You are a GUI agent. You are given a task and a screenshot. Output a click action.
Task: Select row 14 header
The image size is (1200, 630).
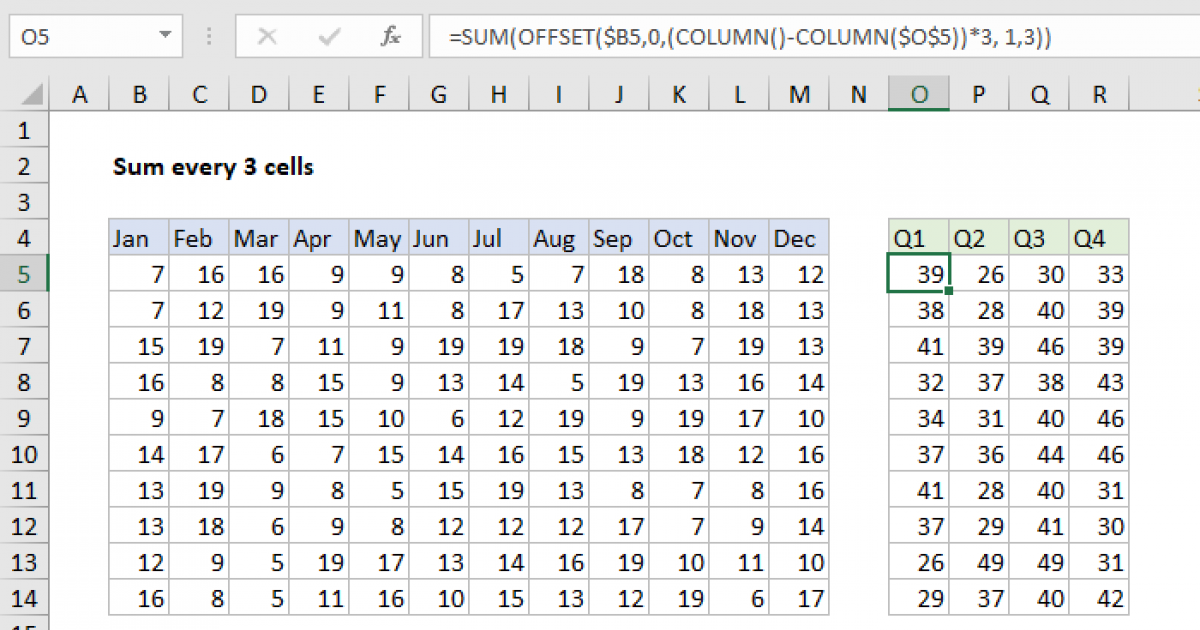(x=24, y=598)
